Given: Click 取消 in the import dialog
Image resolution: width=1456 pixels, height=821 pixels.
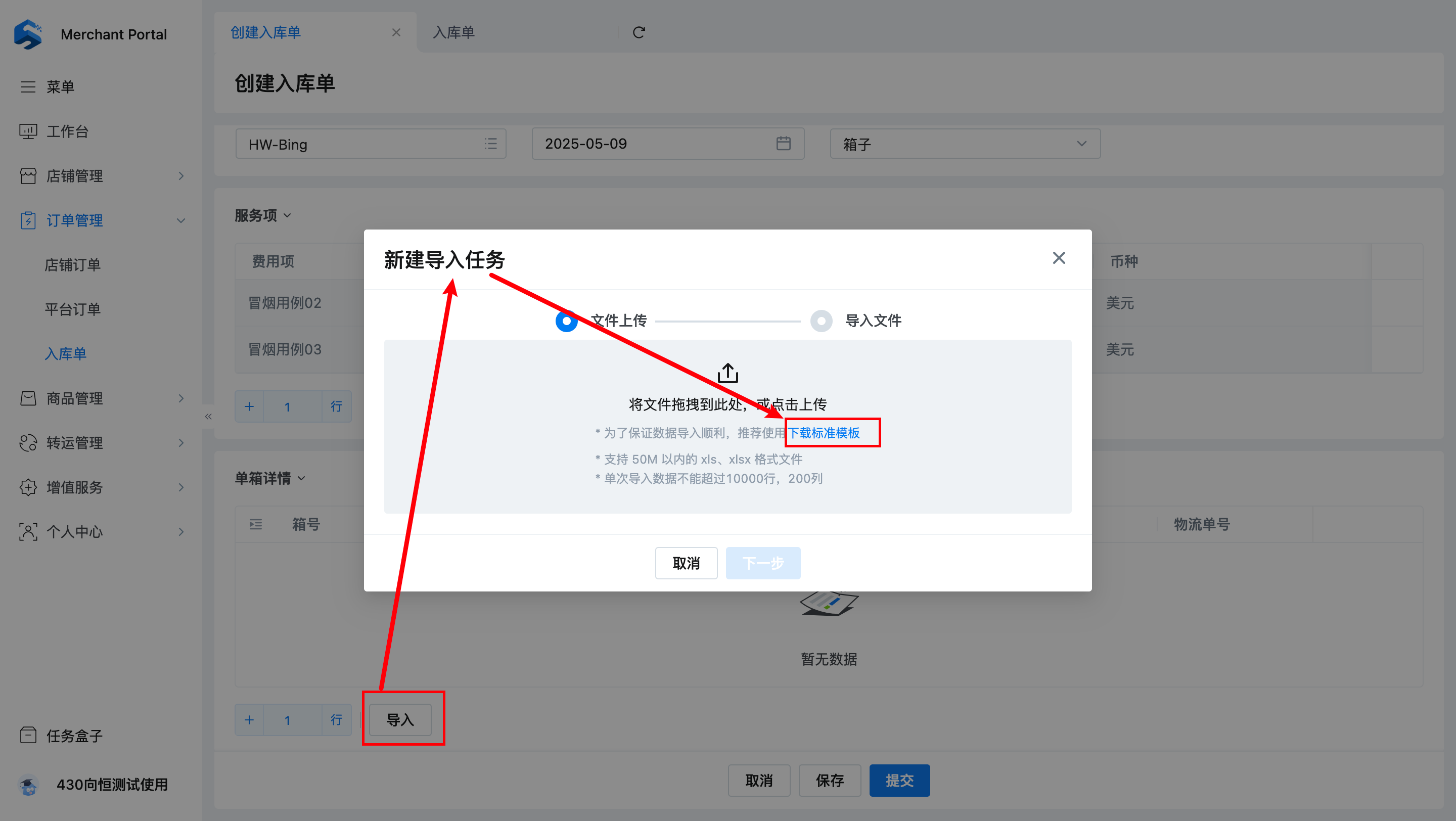Looking at the screenshot, I should tap(686, 563).
